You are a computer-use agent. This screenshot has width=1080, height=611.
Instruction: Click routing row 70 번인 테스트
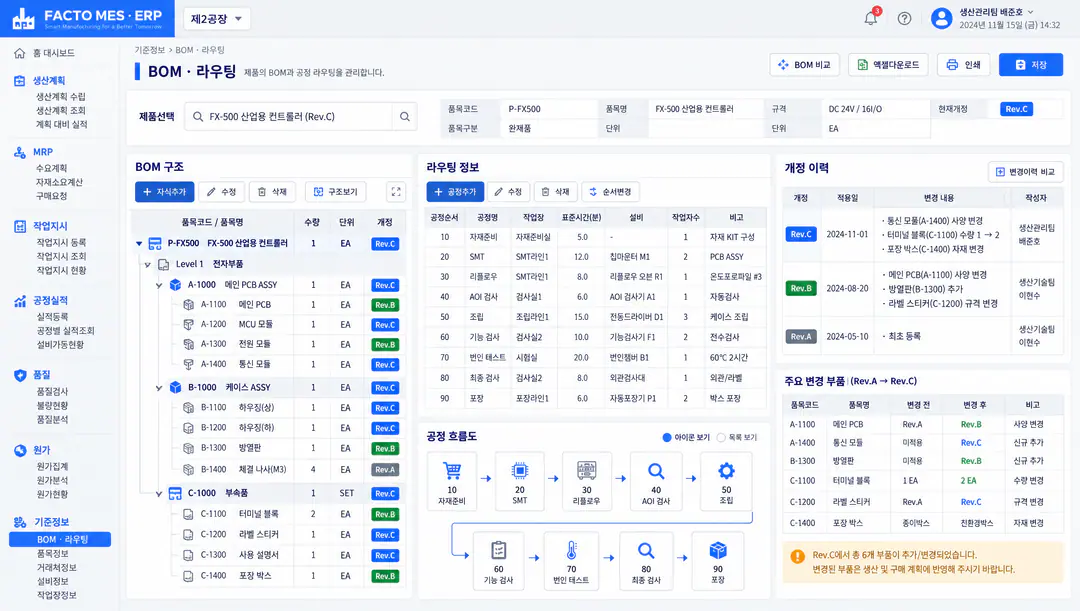pyautogui.click(x=596, y=358)
